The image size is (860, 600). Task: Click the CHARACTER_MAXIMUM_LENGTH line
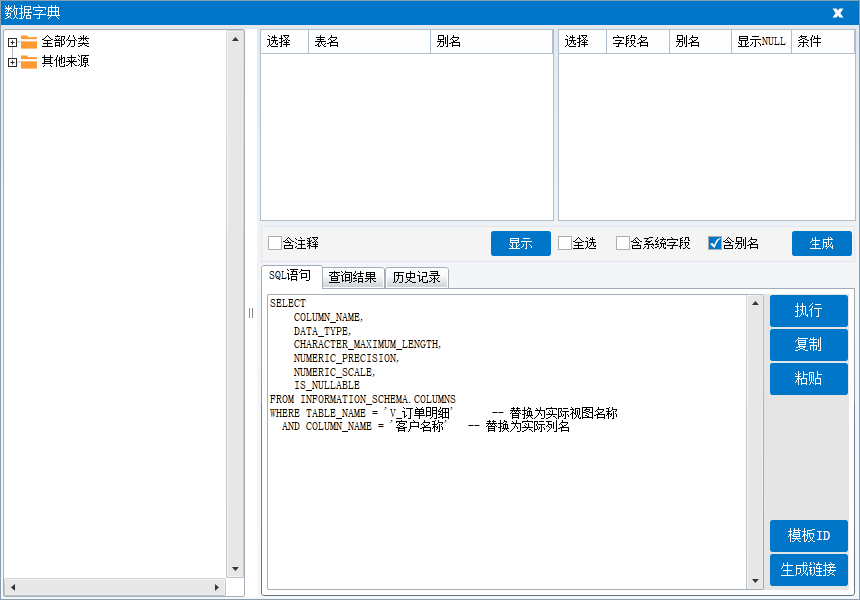pyautogui.click(x=367, y=344)
